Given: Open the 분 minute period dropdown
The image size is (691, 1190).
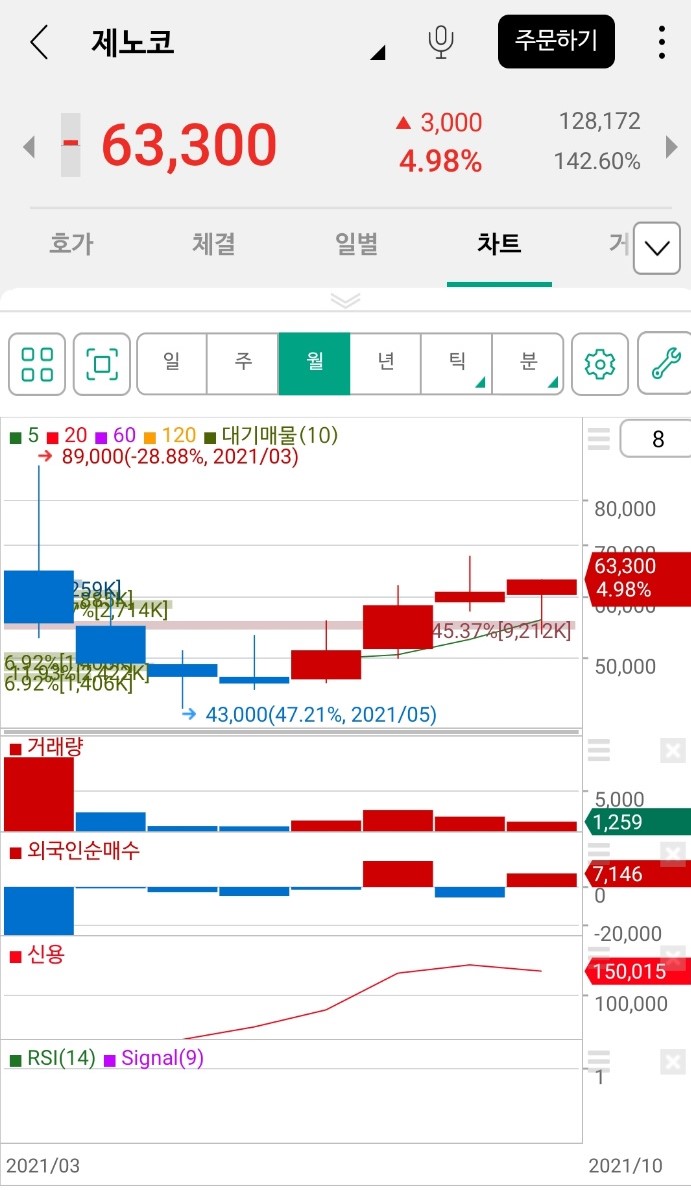Looking at the screenshot, I should [529, 364].
